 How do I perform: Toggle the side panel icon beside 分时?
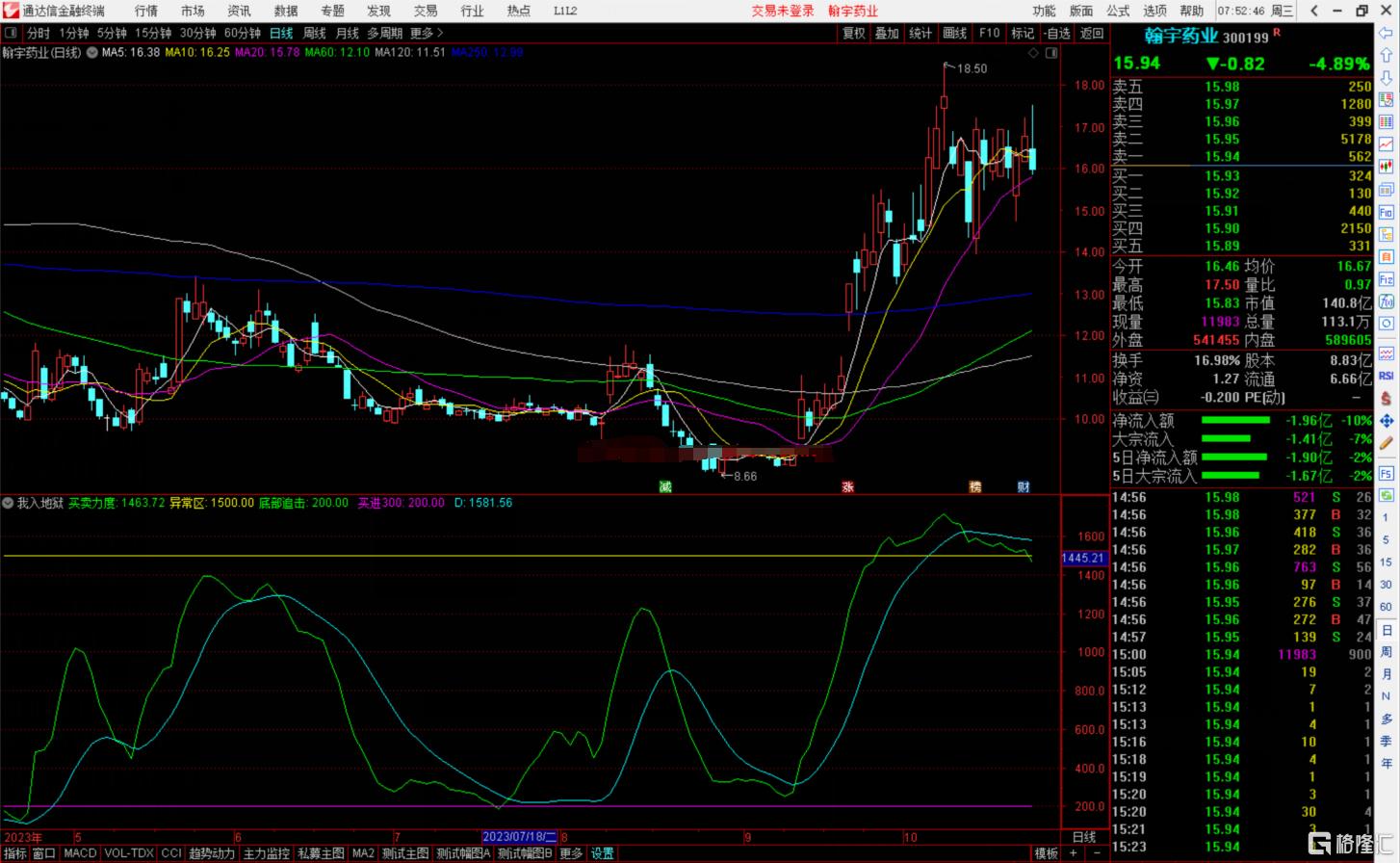[12, 33]
